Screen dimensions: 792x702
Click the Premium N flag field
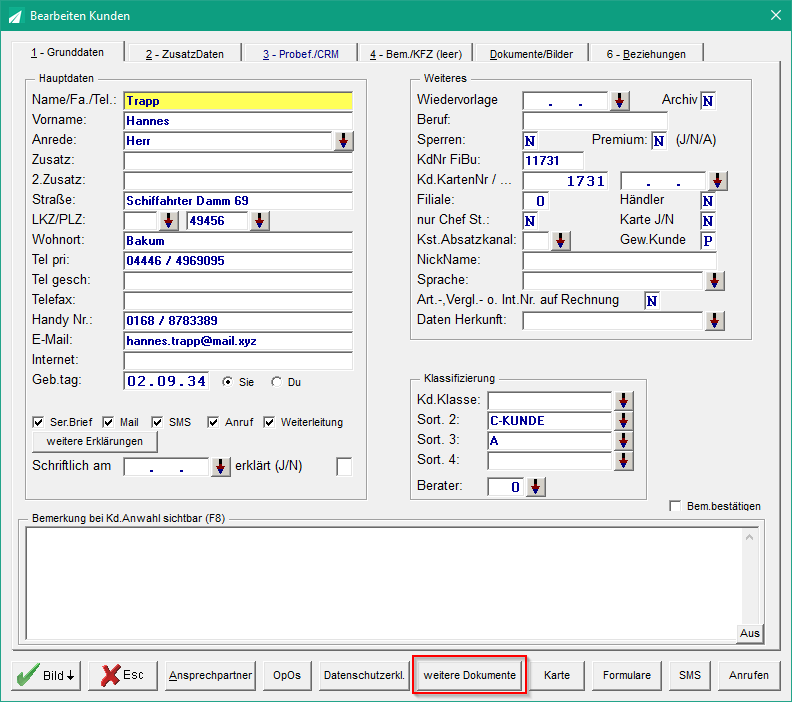(659, 141)
